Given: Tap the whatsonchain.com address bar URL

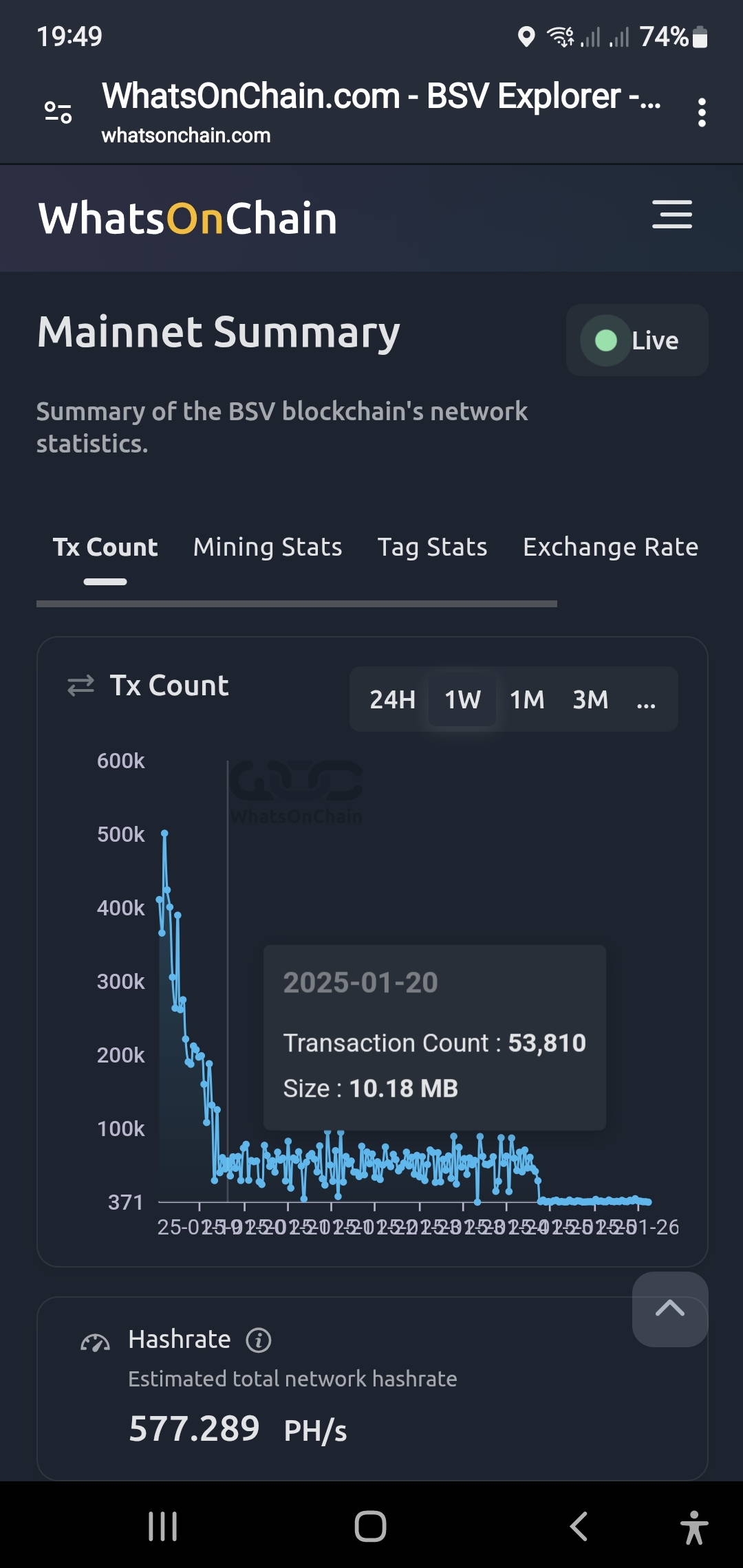Looking at the screenshot, I should (186, 135).
